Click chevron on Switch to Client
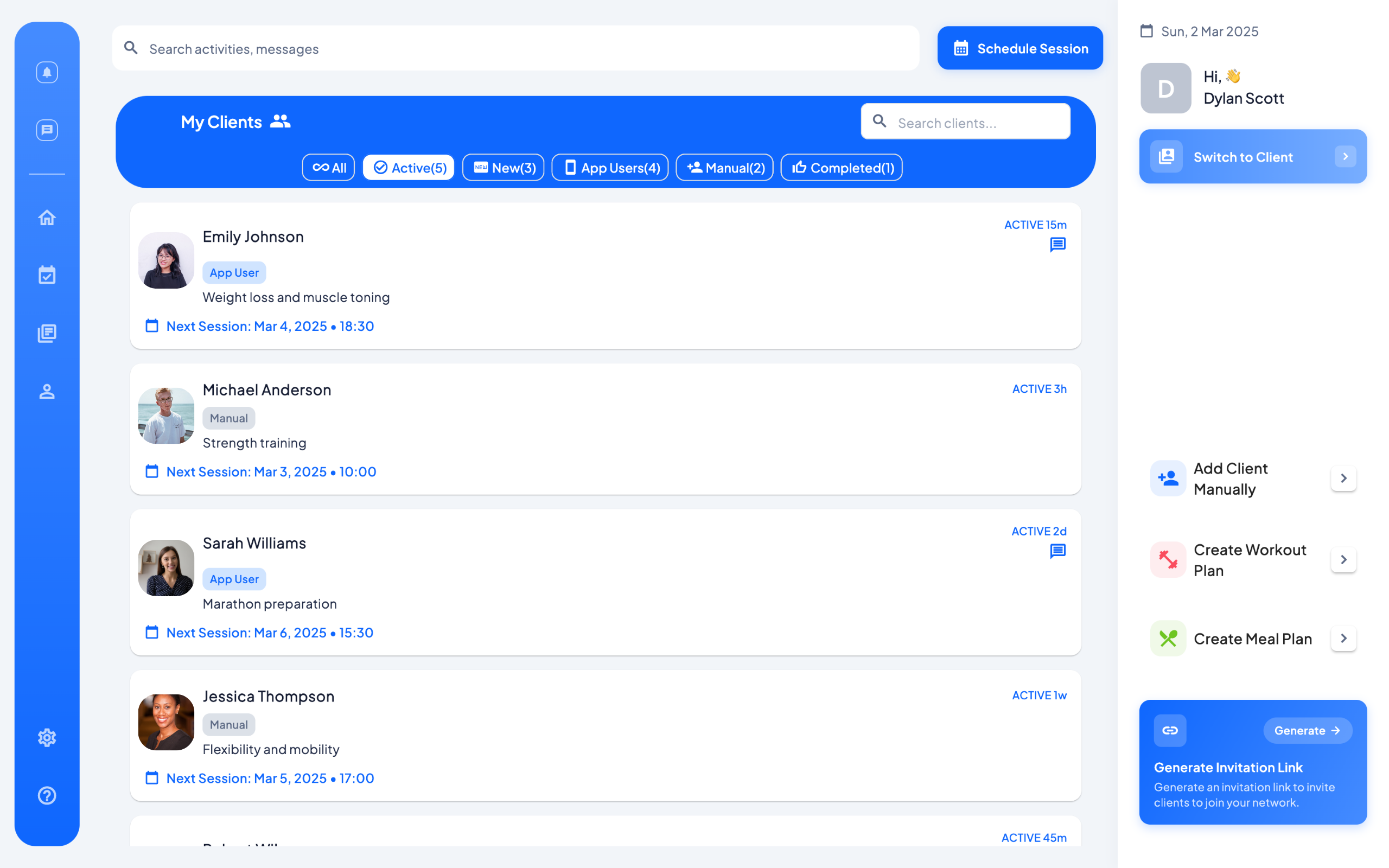Screen dimensions: 1389x868 click(x=1346, y=157)
